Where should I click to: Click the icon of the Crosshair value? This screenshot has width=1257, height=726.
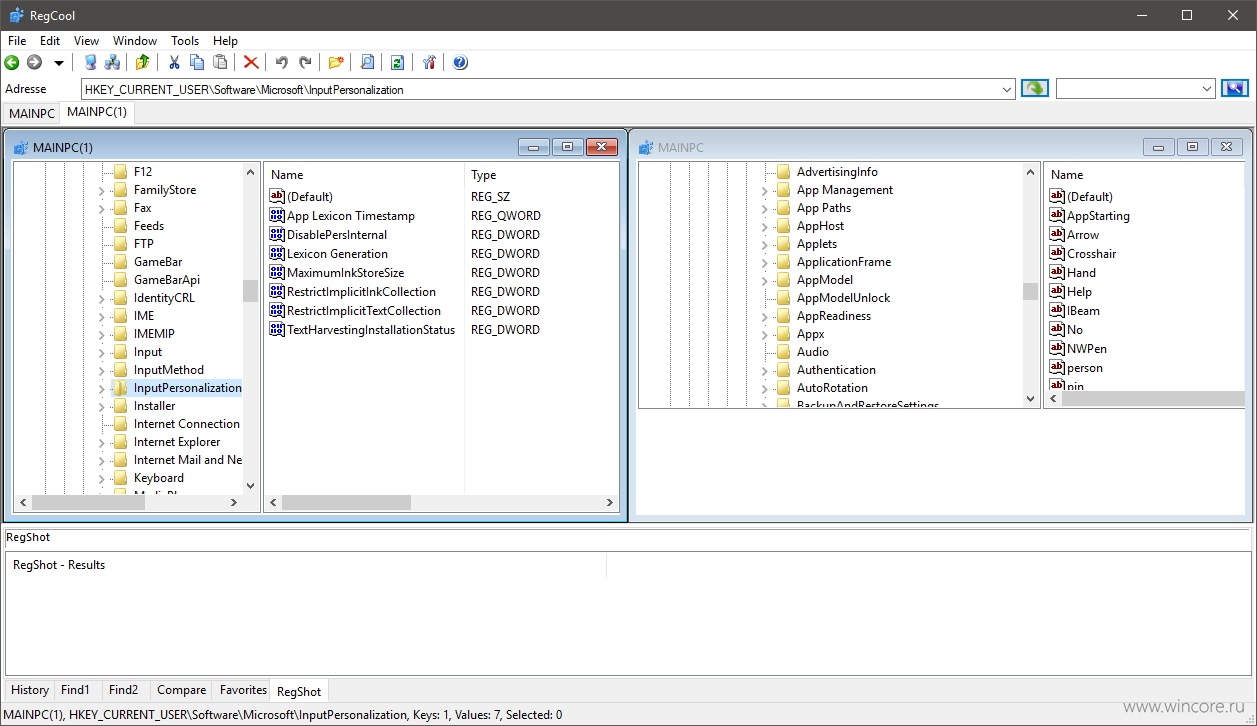(x=1057, y=254)
